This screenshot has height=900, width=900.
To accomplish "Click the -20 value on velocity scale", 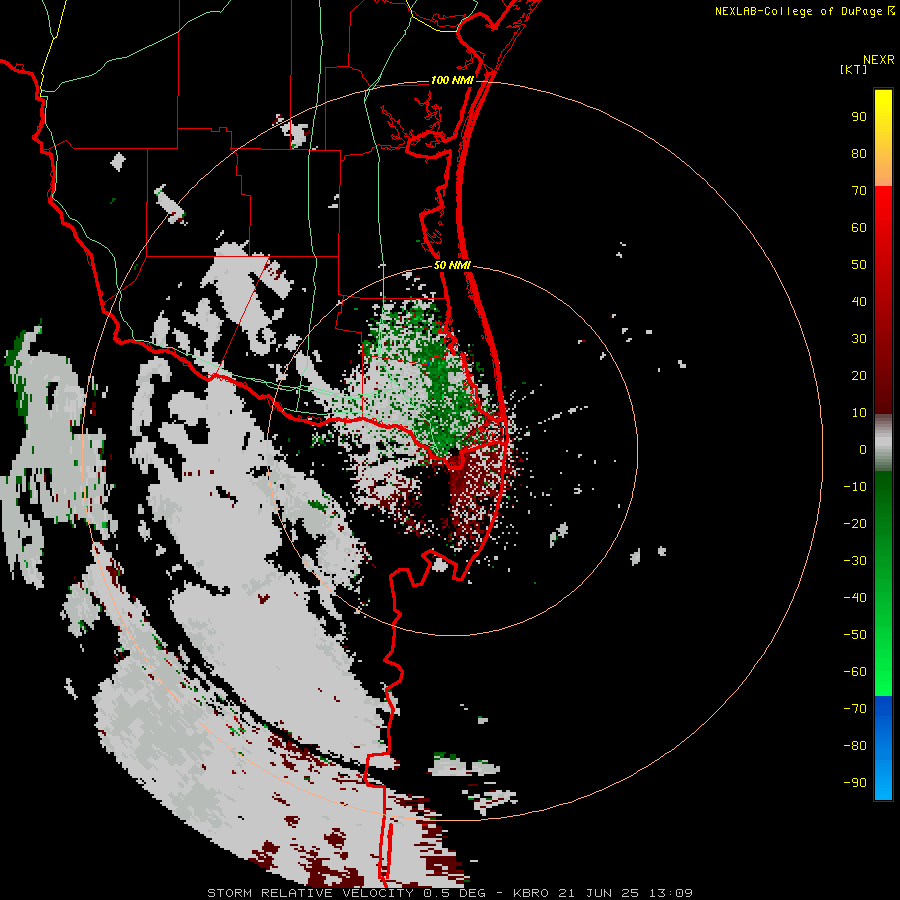I will (x=855, y=523).
